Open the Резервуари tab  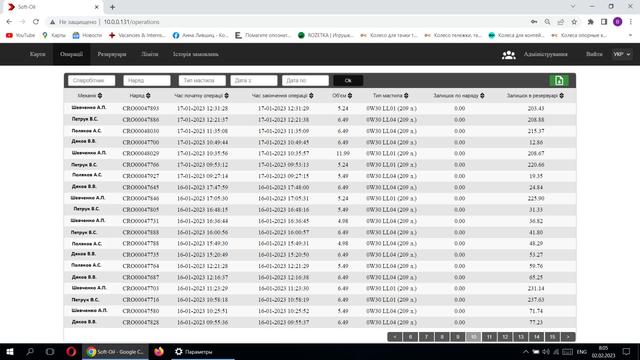pos(112,54)
